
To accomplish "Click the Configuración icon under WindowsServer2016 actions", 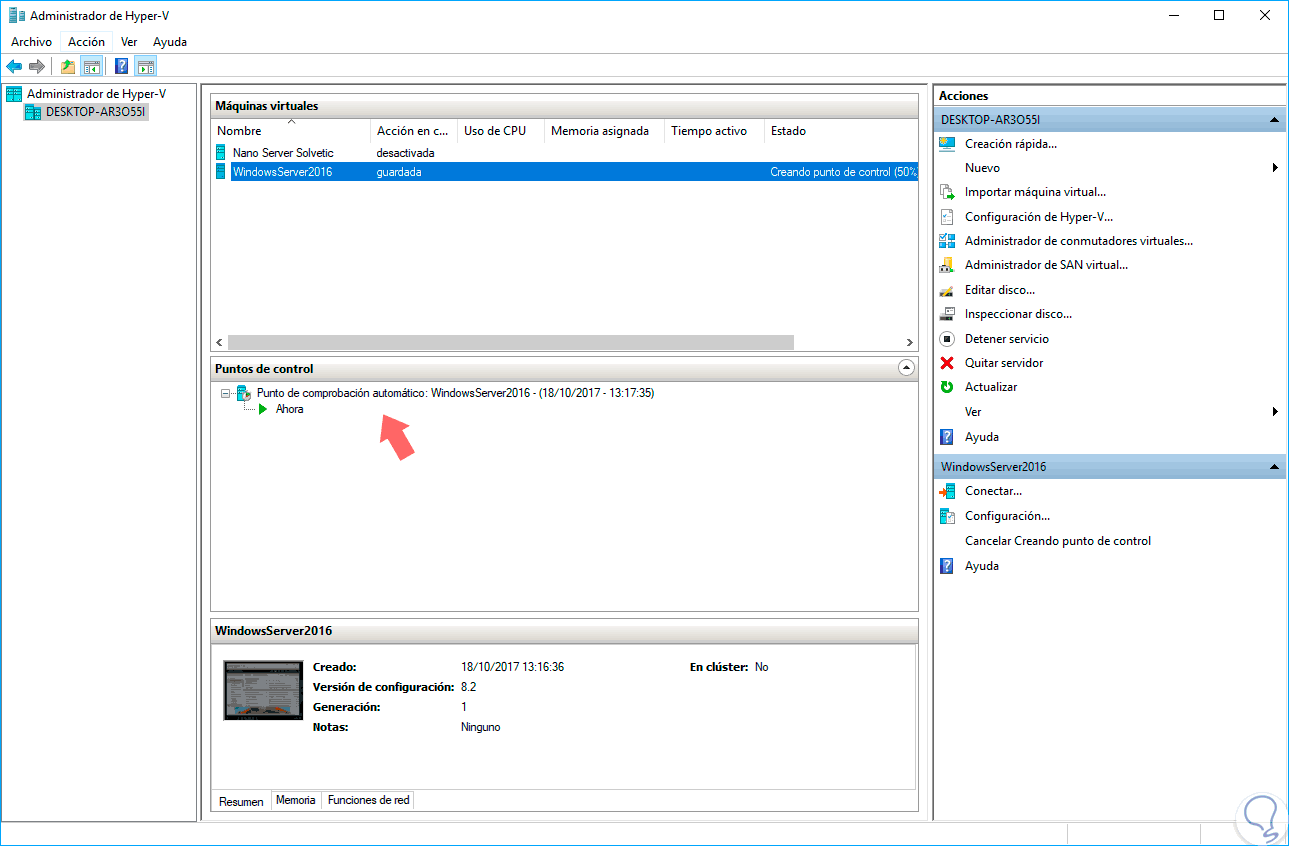I will [x=947, y=516].
